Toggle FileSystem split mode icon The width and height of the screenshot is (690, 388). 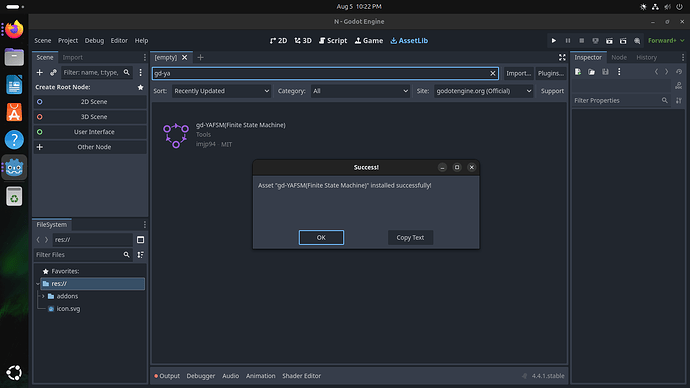coord(140,240)
